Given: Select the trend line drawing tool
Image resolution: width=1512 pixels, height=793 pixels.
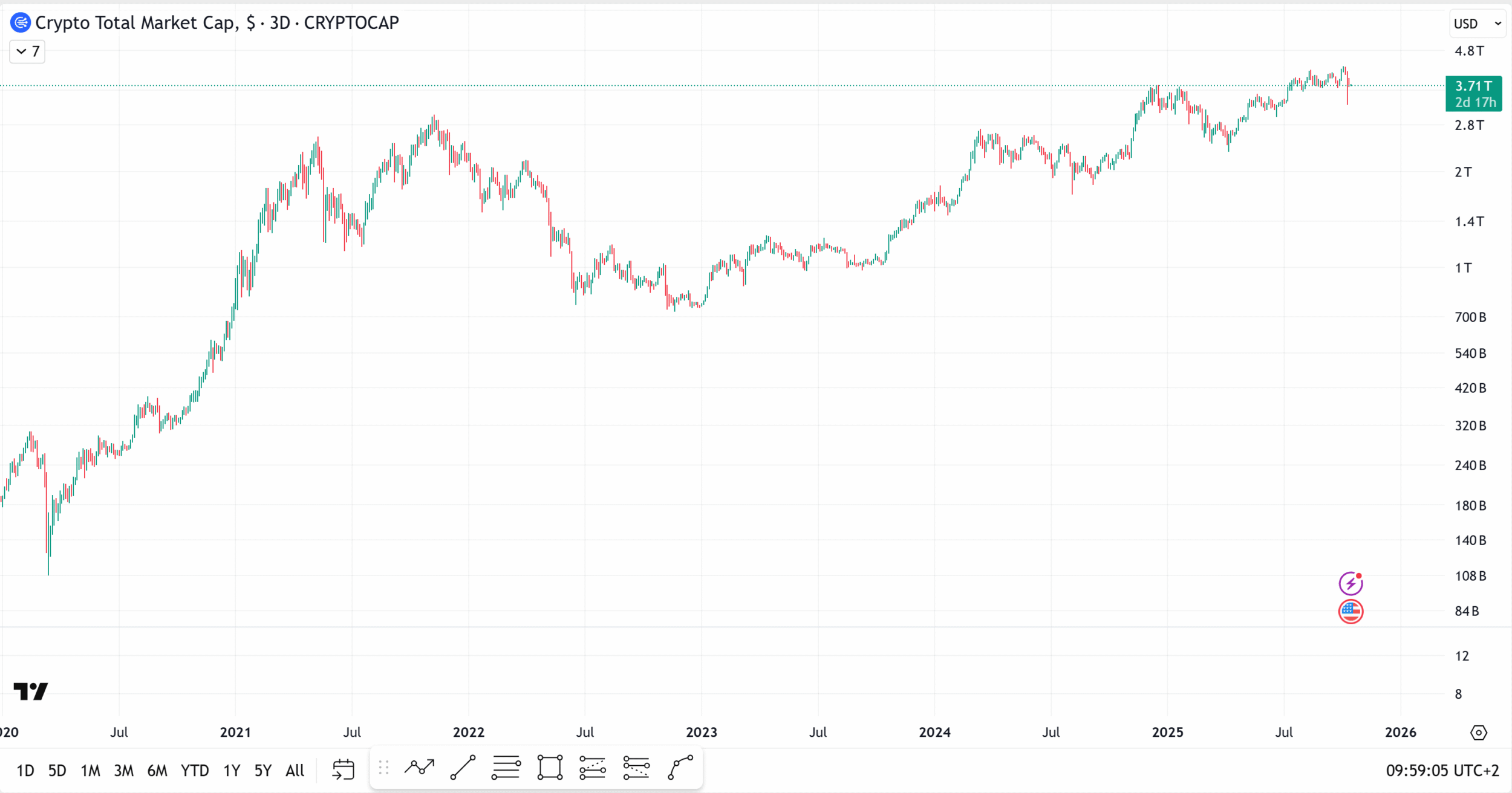Looking at the screenshot, I should (x=463, y=768).
